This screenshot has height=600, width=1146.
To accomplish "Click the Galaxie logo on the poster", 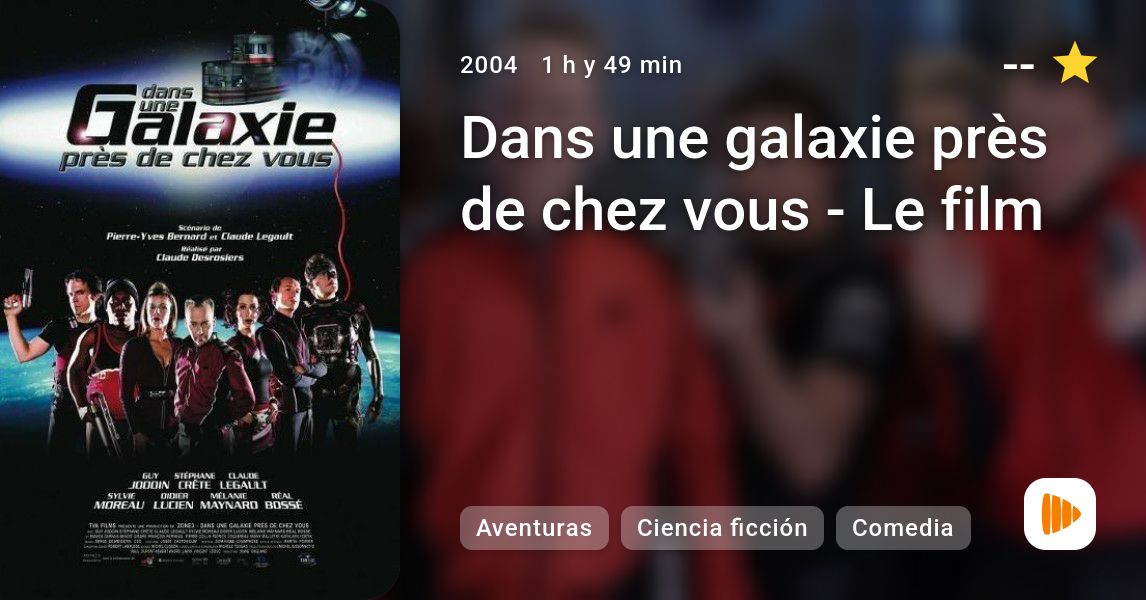I will click(x=200, y=126).
